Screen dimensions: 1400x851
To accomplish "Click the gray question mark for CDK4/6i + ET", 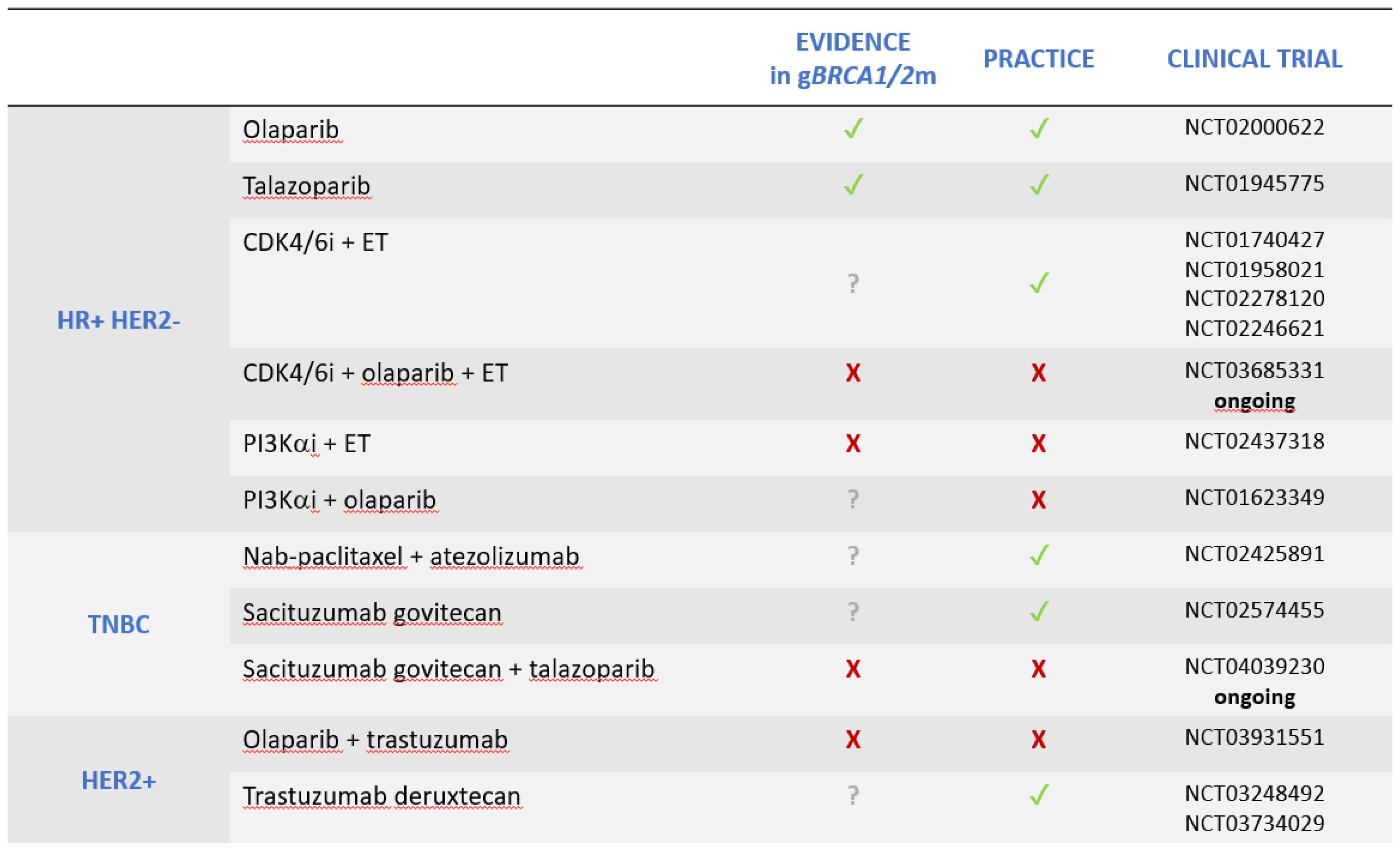I will point(853,283).
